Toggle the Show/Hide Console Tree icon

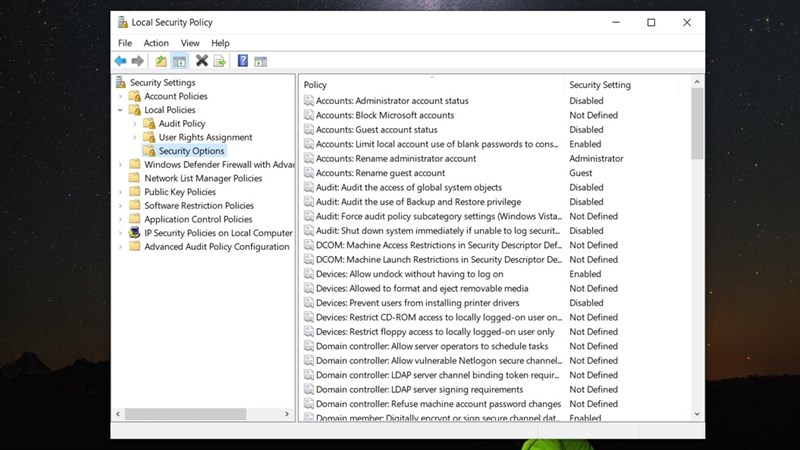pos(179,61)
